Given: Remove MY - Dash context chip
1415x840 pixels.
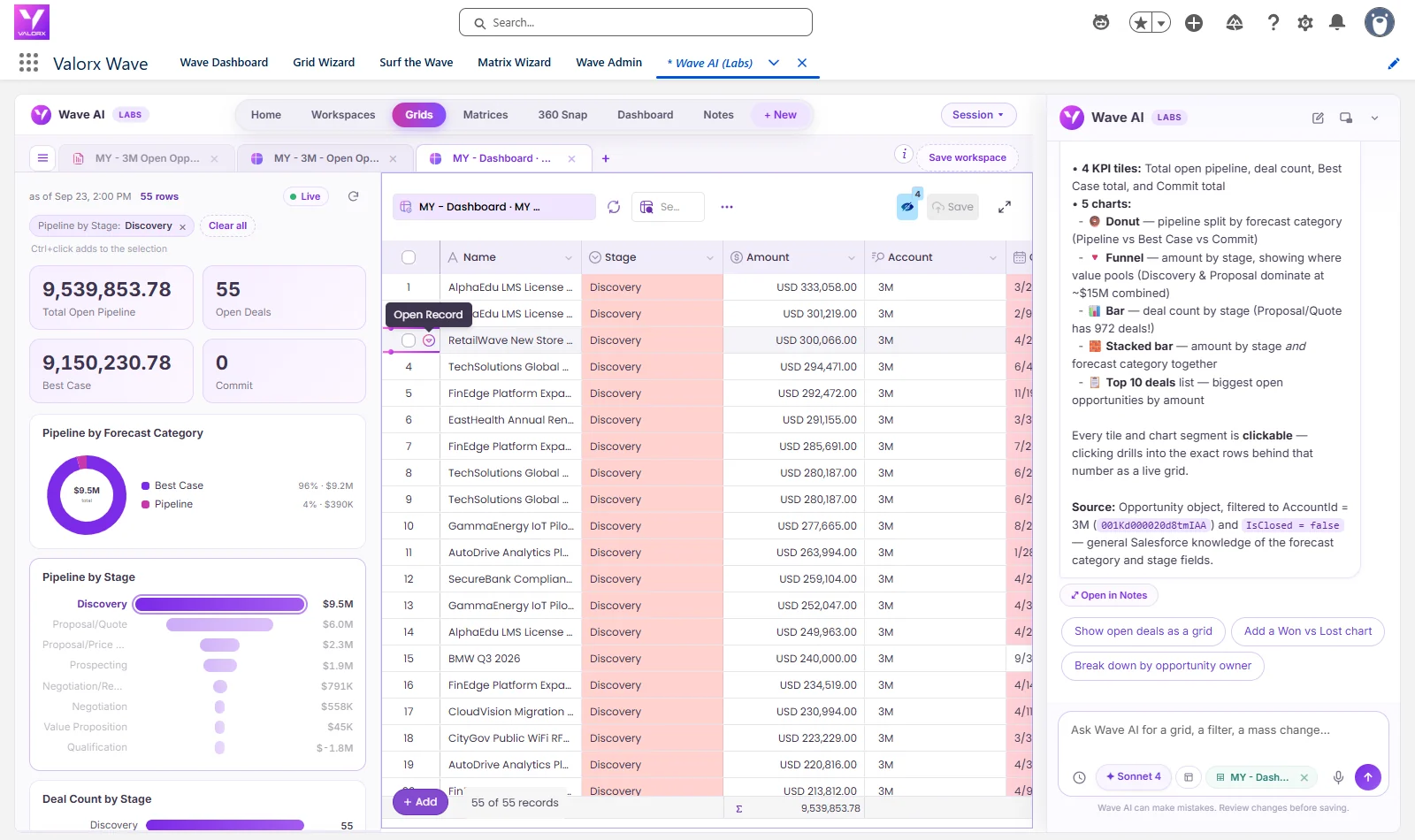Looking at the screenshot, I should pos(1304,778).
